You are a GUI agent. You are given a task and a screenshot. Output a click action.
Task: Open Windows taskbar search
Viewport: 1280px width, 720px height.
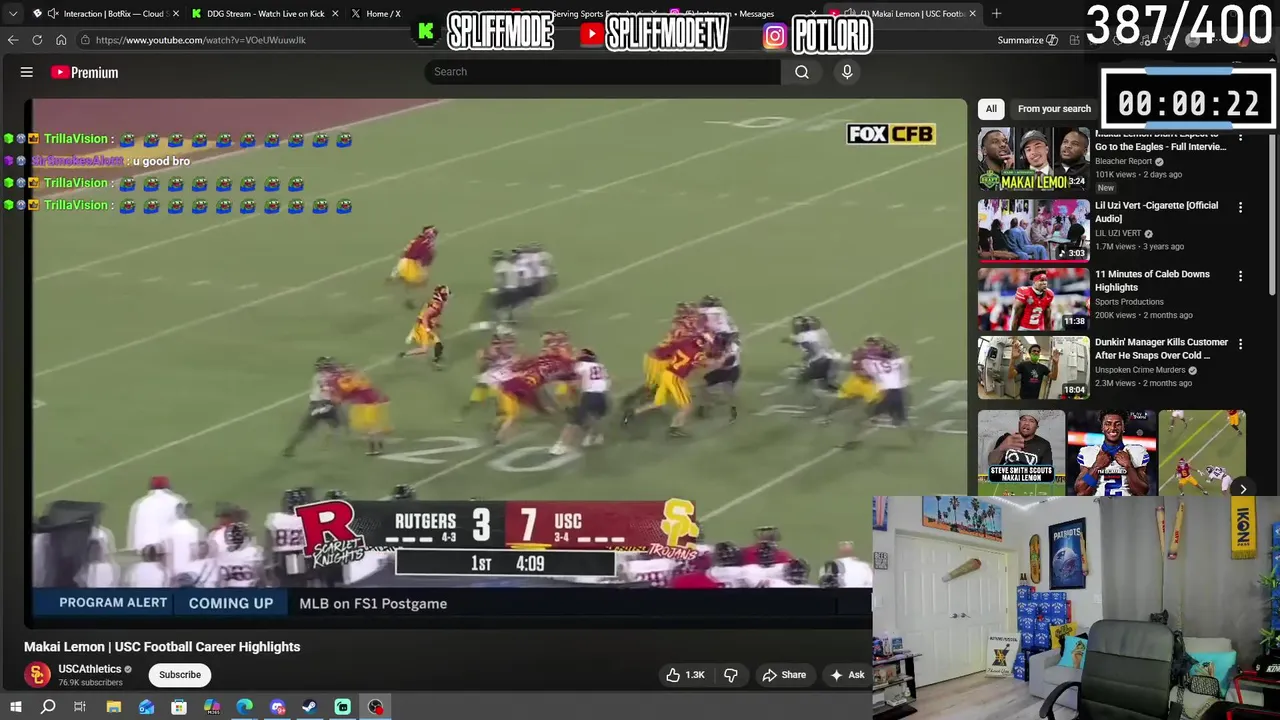48,707
